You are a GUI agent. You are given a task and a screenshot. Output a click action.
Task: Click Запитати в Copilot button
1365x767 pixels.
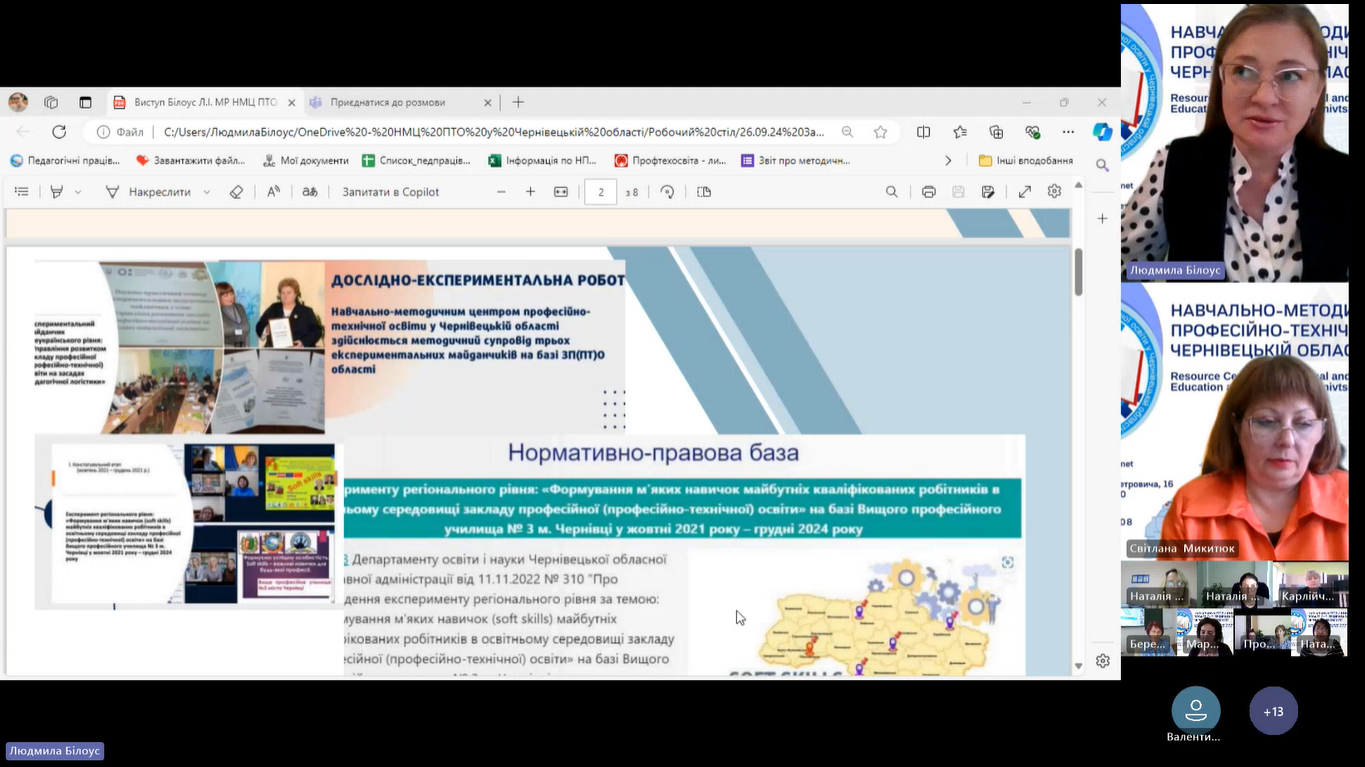click(390, 192)
